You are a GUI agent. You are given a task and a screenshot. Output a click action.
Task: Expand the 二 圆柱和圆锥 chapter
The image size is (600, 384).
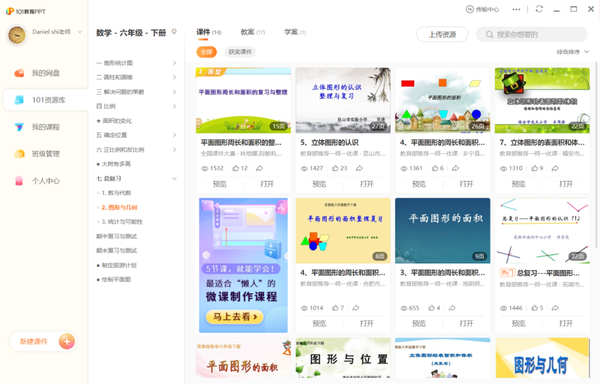click(x=136, y=77)
